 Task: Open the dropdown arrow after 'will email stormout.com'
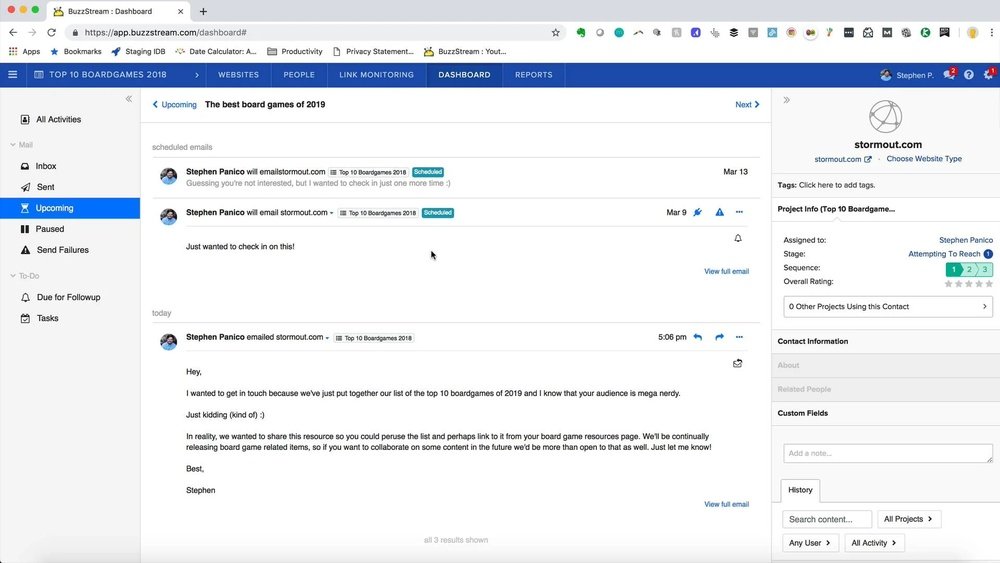(332, 213)
